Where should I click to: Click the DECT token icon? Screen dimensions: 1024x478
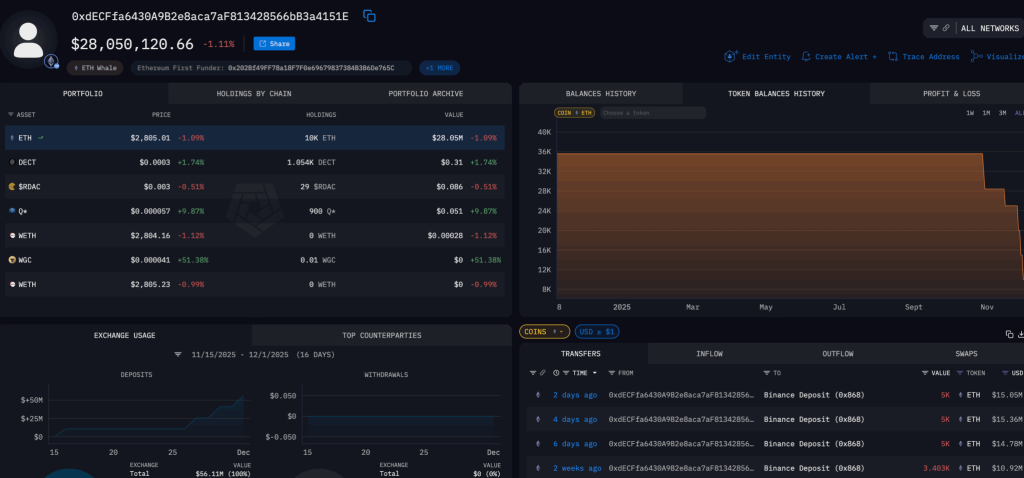(12, 162)
